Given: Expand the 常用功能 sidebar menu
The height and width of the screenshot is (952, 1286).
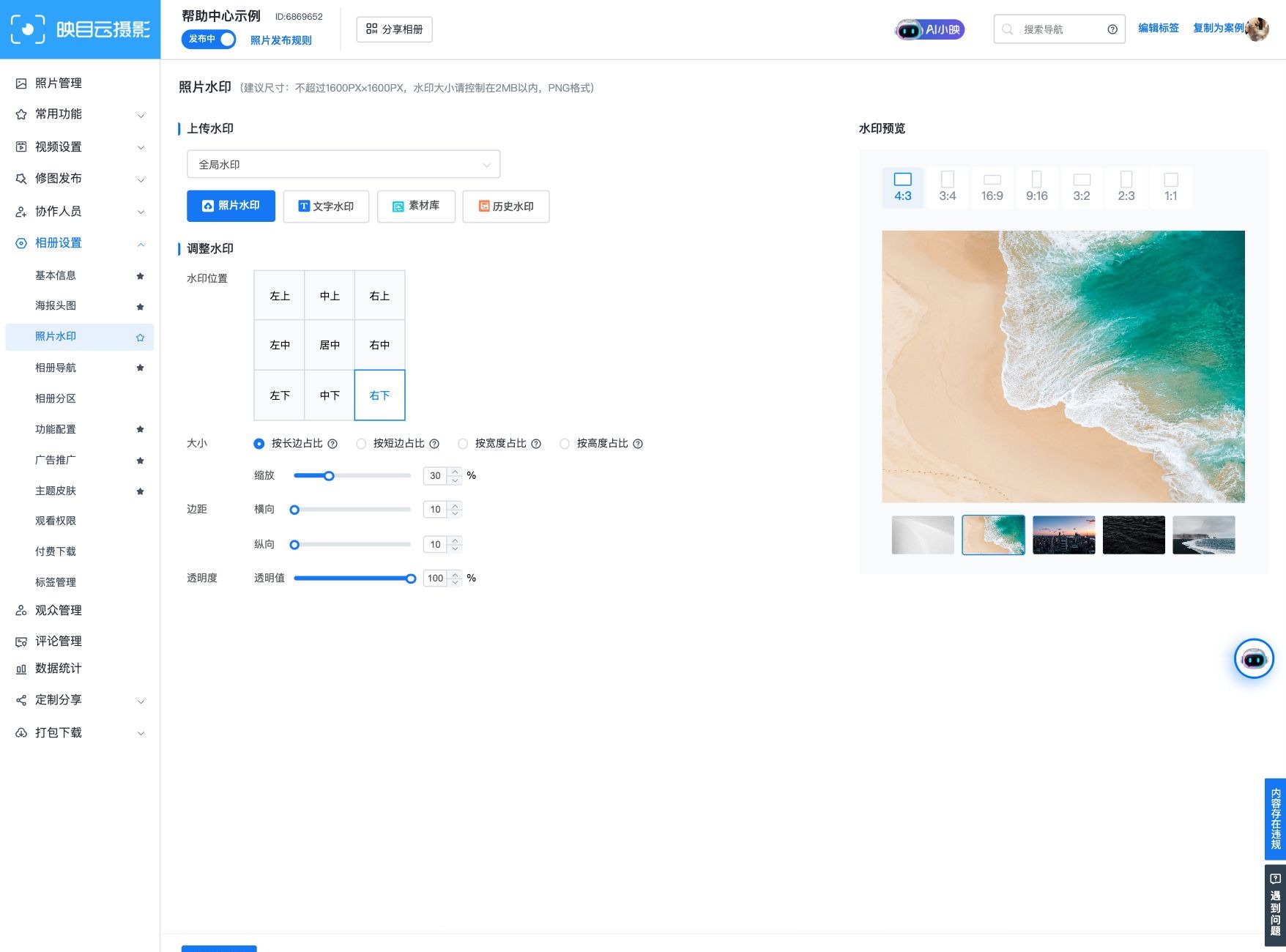Looking at the screenshot, I should point(80,114).
